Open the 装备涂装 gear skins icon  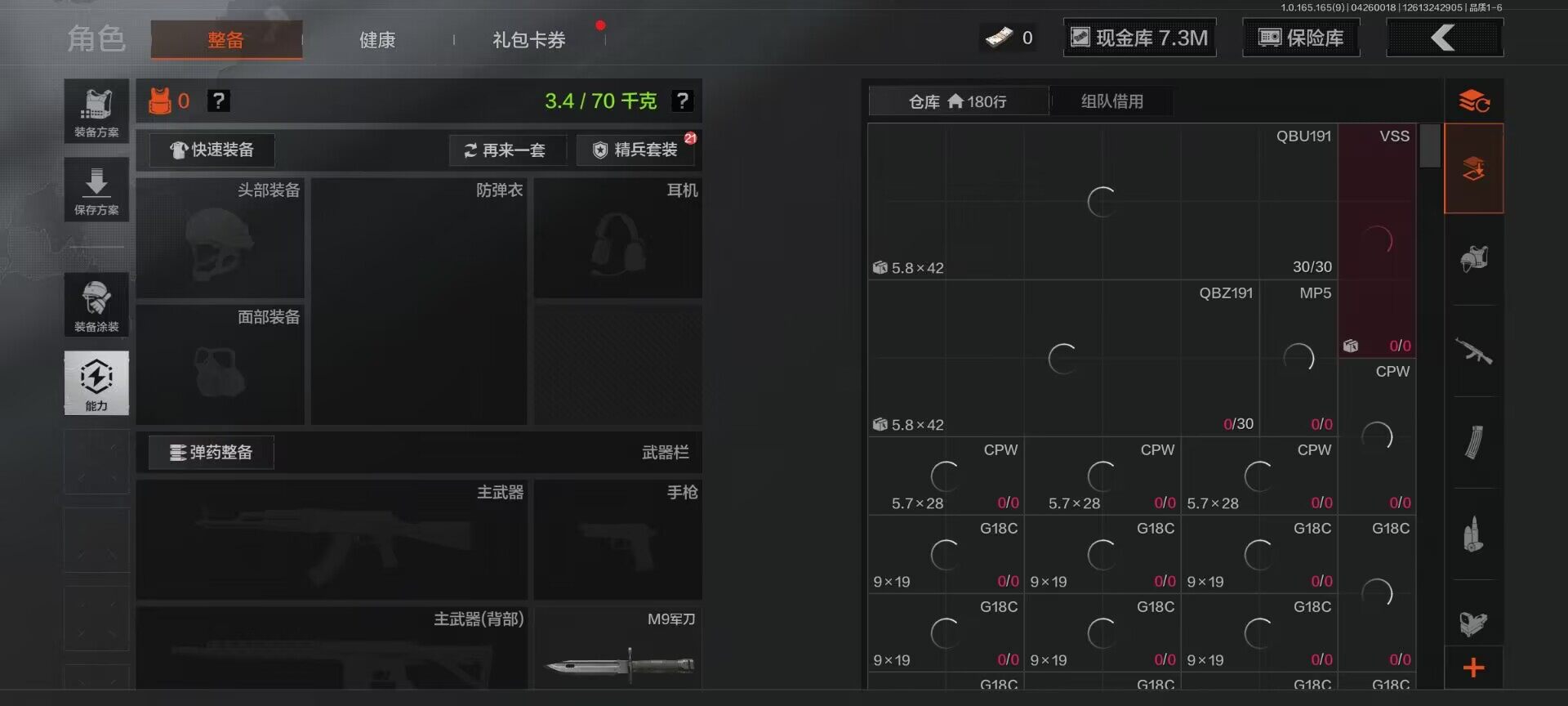click(x=96, y=305)
